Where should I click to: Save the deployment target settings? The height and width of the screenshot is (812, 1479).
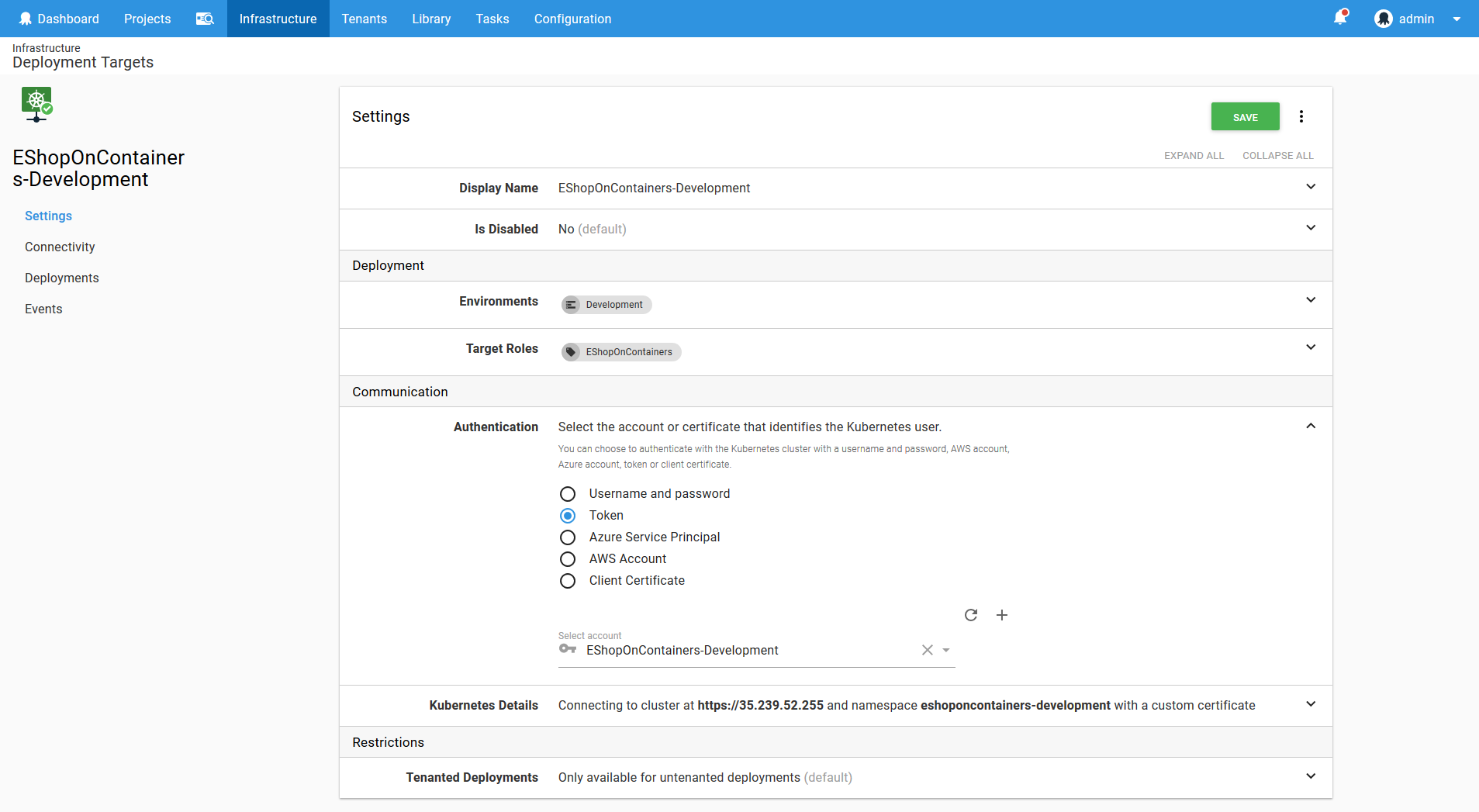point(1245,116)
